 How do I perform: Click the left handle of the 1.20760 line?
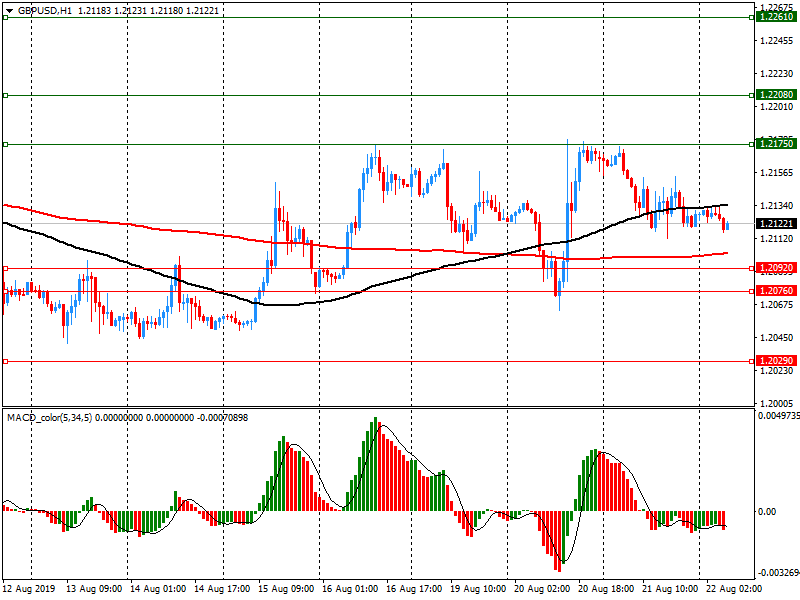click(6, 291)
